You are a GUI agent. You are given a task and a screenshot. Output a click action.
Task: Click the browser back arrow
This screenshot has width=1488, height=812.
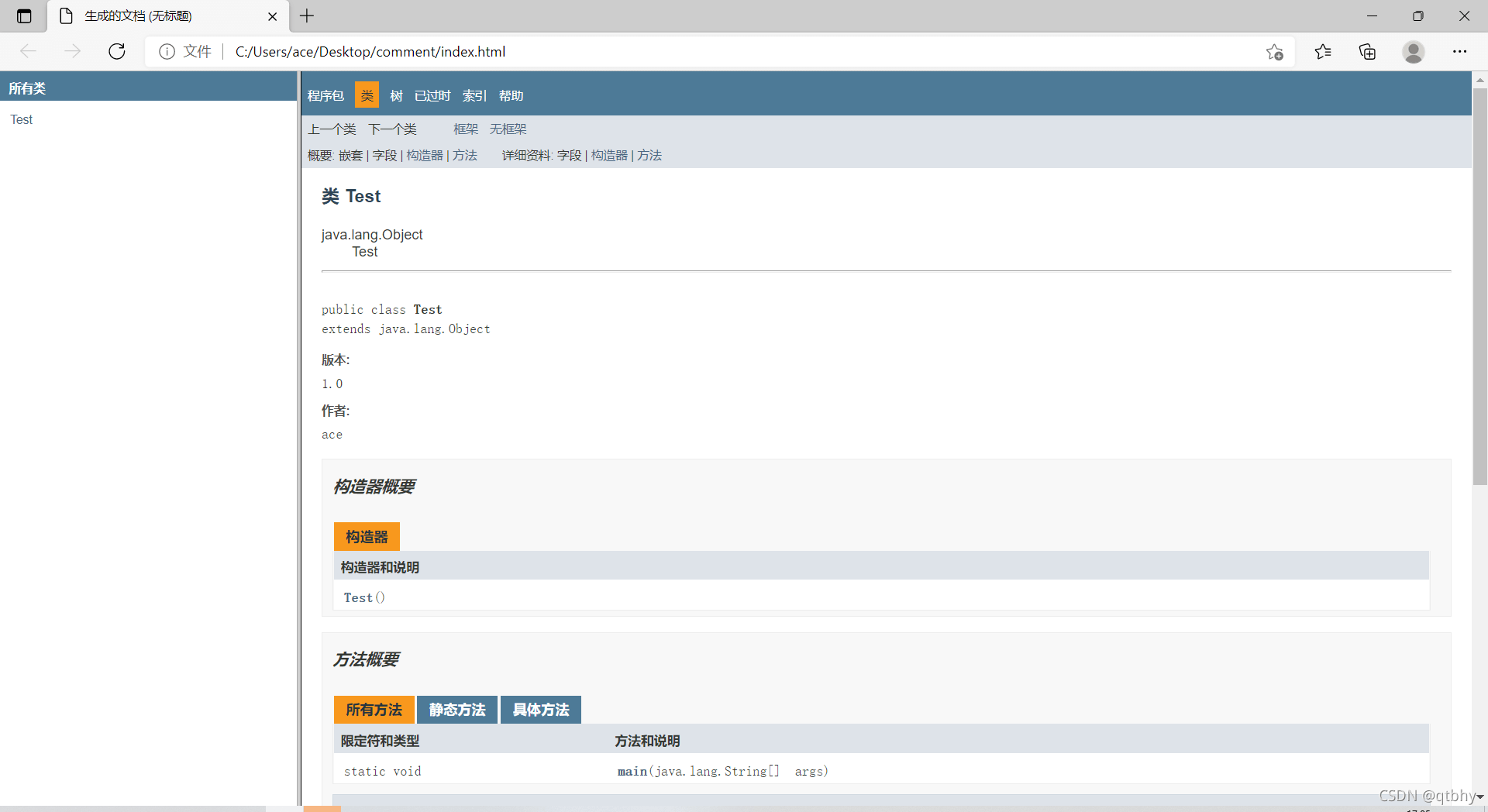[29, 51]
